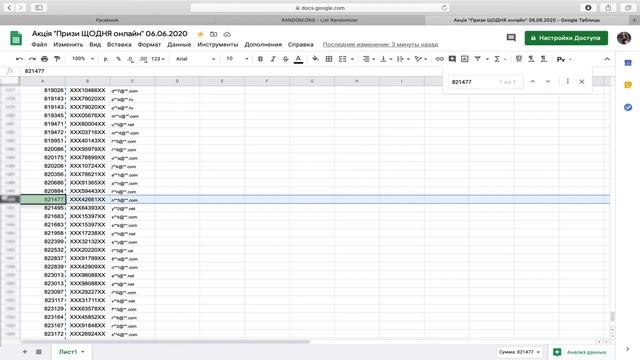Image resolution: width=640 pixels, height=360 pixels.
Task: Open the Сумма: 821477 summary dropdown
Action: pos(519,352)
